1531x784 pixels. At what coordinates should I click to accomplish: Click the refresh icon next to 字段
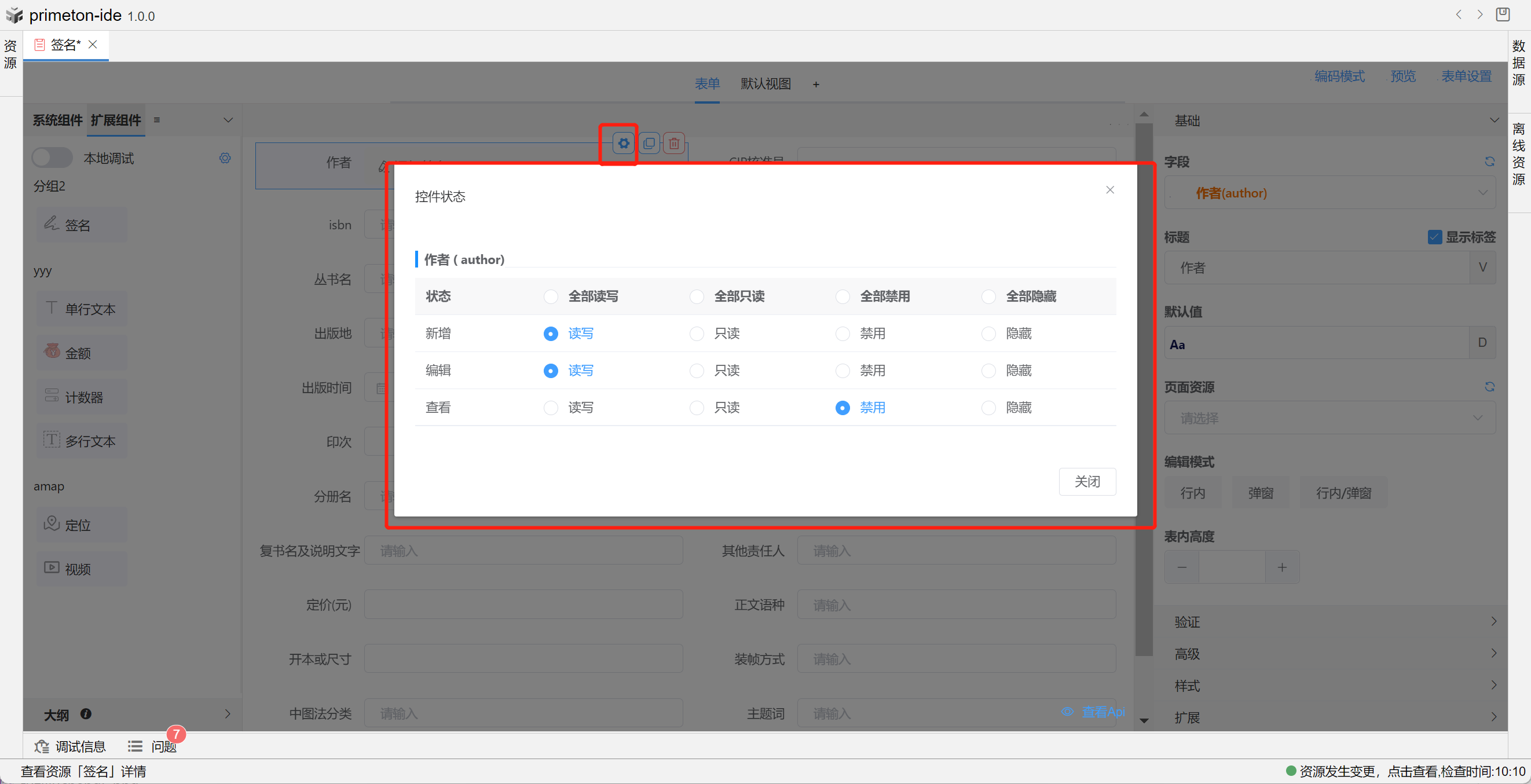point(1489,162)
